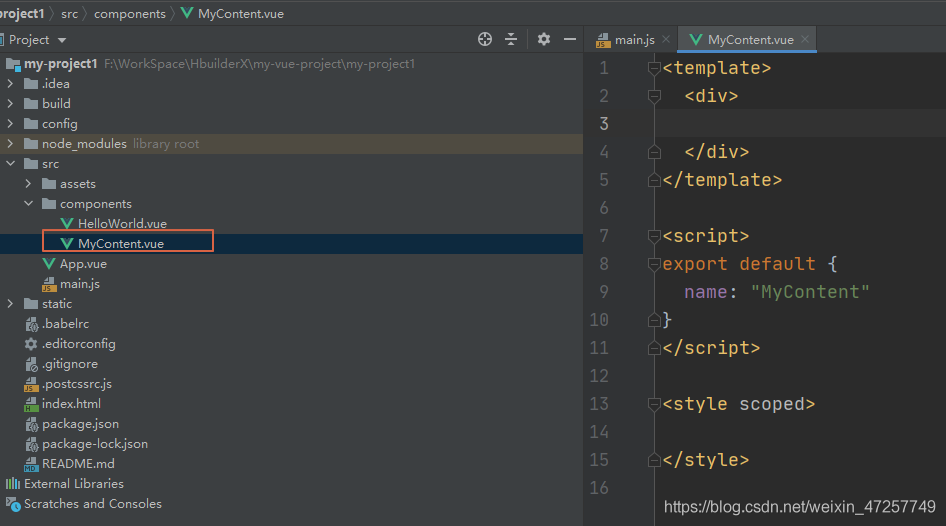
Task: Select the my-project1 root folder
Action: (x=60, y=64)
